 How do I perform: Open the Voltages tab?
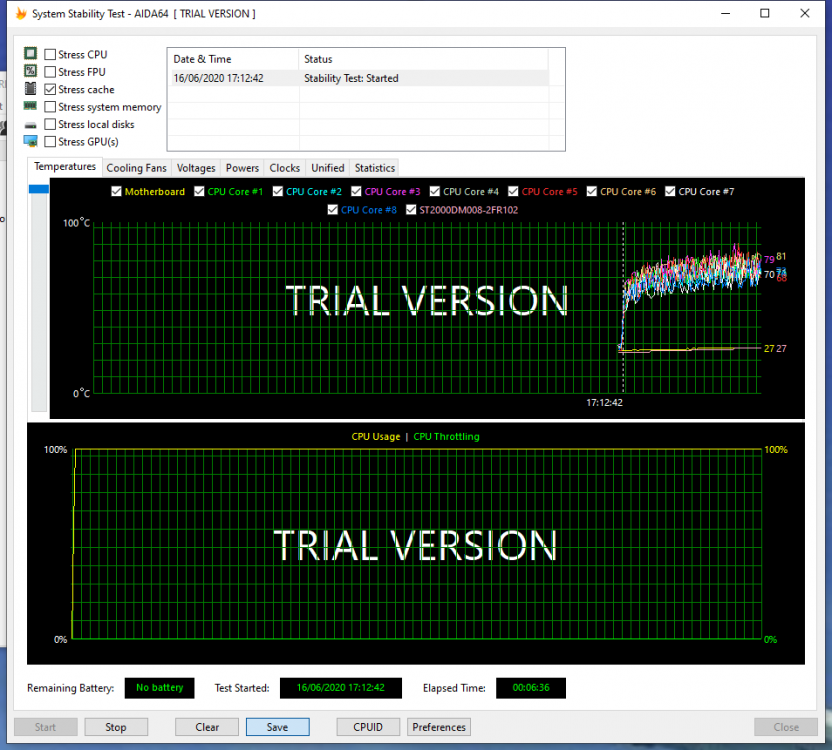(196, 168)
